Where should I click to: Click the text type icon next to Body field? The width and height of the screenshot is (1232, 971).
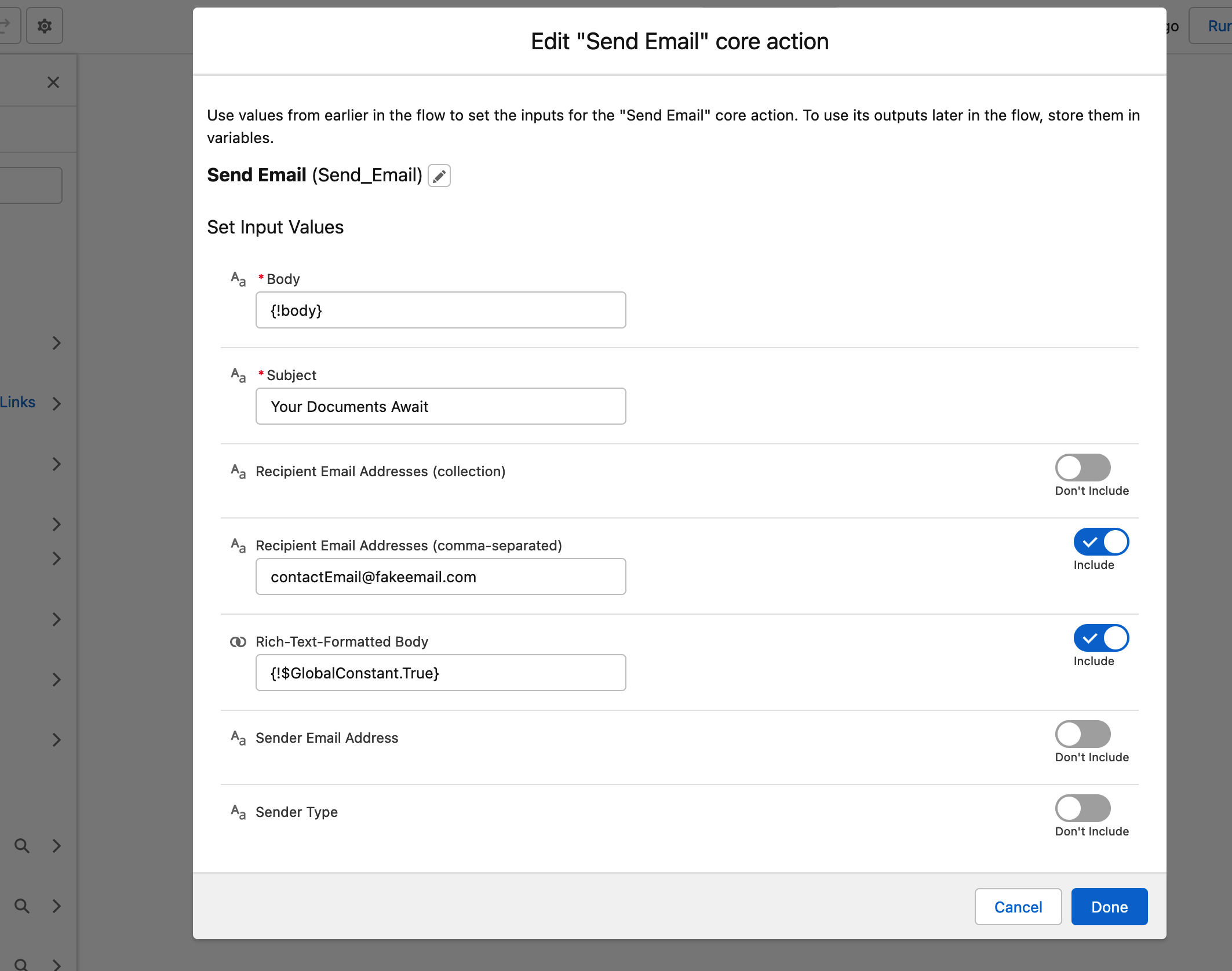point(239,278)
